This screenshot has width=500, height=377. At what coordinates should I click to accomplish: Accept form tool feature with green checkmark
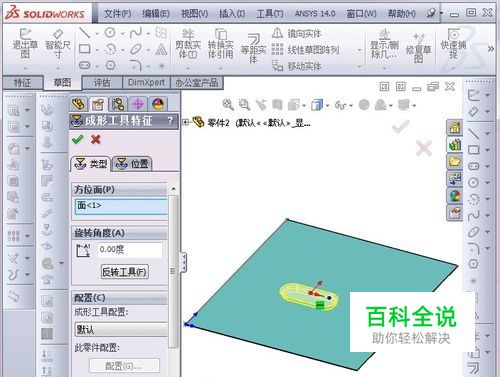tap(77, 139)
